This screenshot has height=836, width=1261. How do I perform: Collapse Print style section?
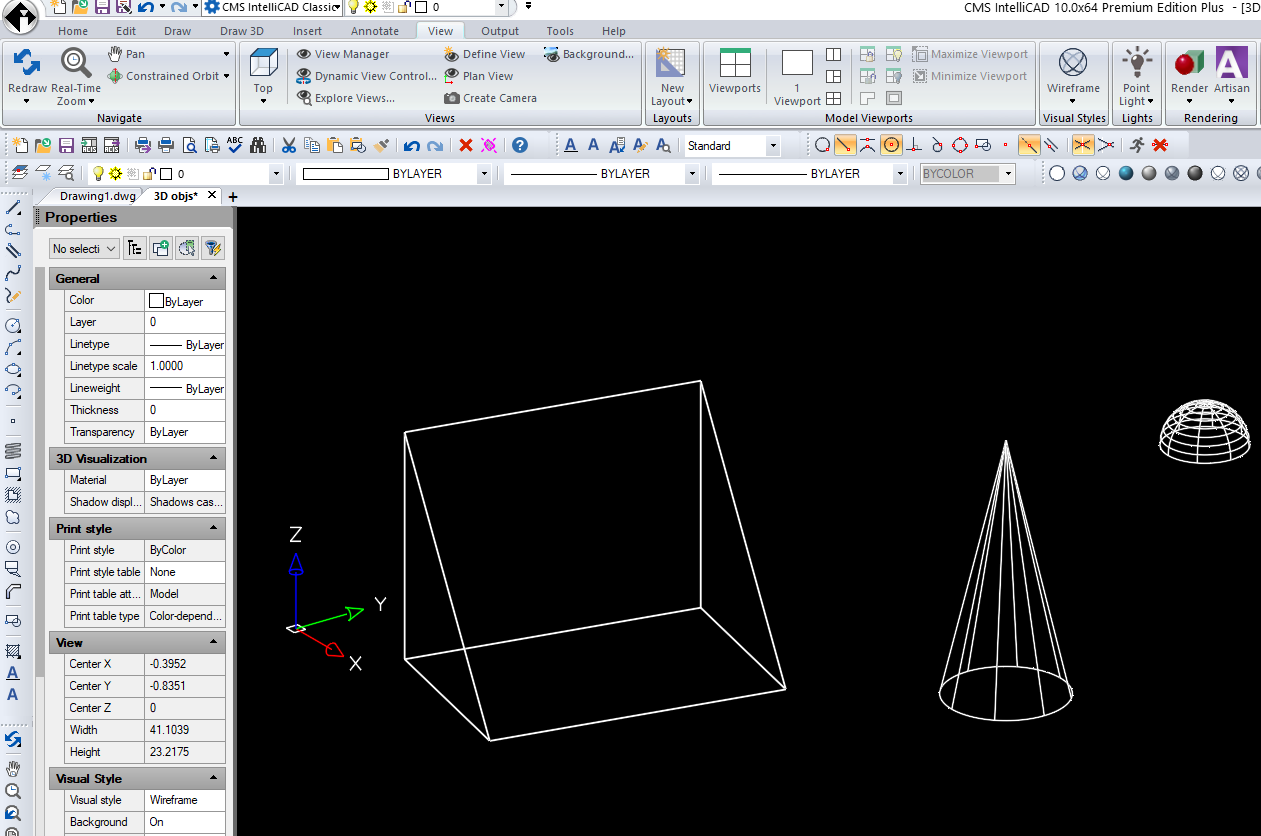[x=213, y=529]
